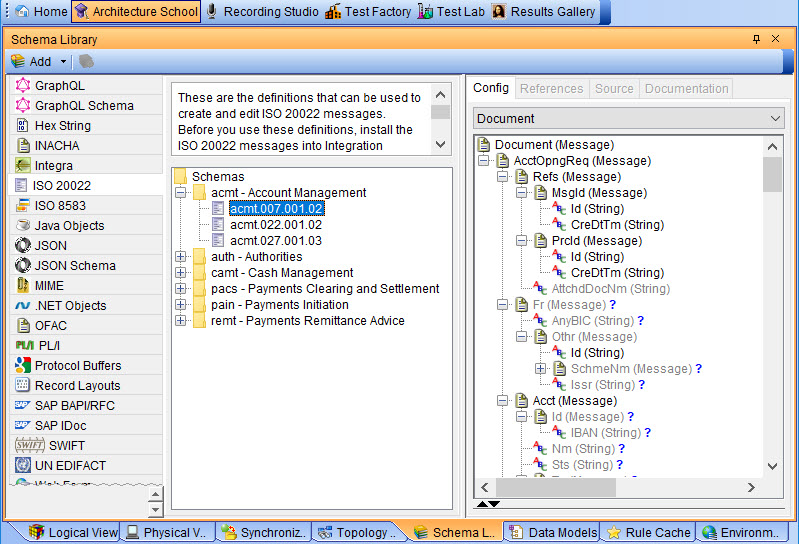Select UN EDIFACT schema type
This screenshot has width=799, height=544.
(85, 466)
